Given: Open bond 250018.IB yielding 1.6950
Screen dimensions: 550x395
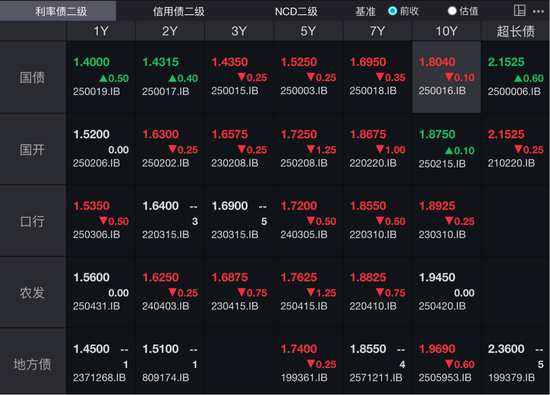Looking at the screenshot, I should pos(377,77).
